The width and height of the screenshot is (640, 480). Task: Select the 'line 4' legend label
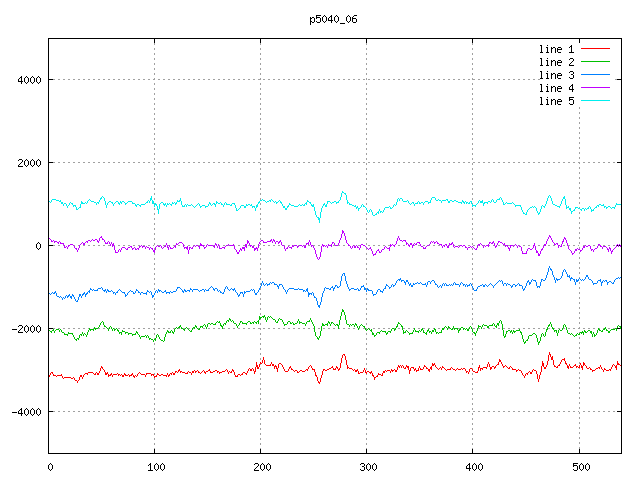tap(556, 88)
